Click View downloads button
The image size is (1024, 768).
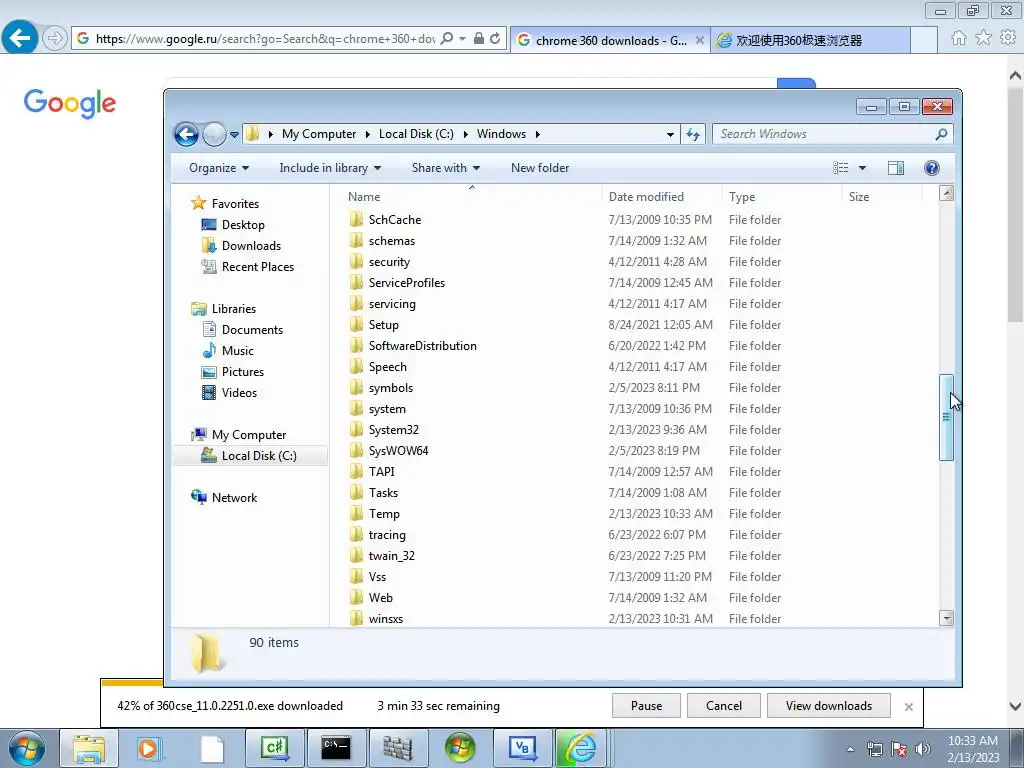click(829, 706)
